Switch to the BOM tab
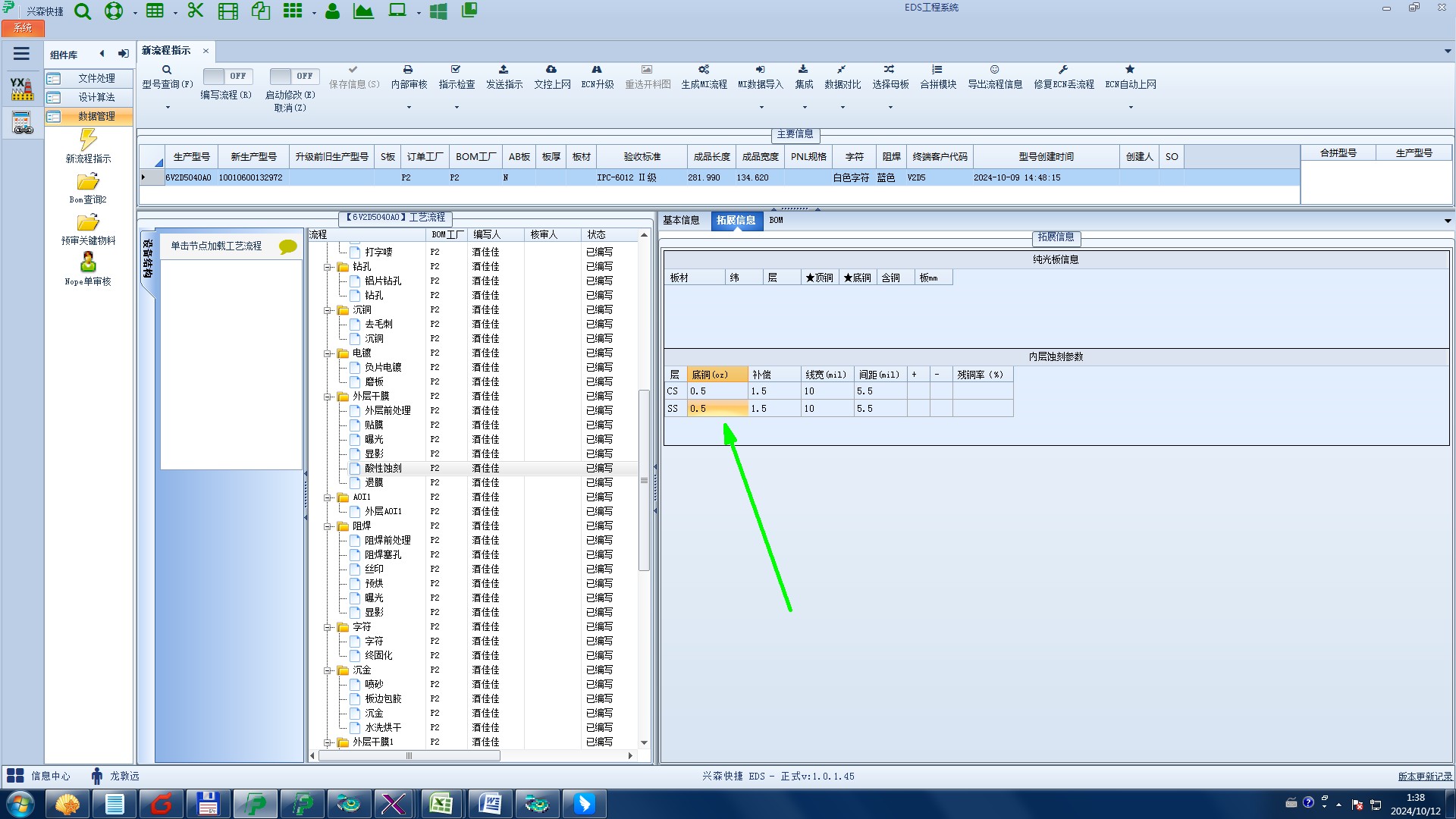The image size is (1456, 819). click(x=776, y=221)
